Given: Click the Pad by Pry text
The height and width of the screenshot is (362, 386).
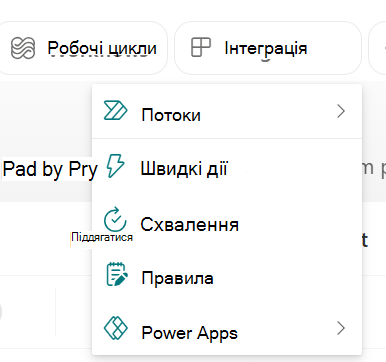Looking at the screenshot, I should point(50,170).
